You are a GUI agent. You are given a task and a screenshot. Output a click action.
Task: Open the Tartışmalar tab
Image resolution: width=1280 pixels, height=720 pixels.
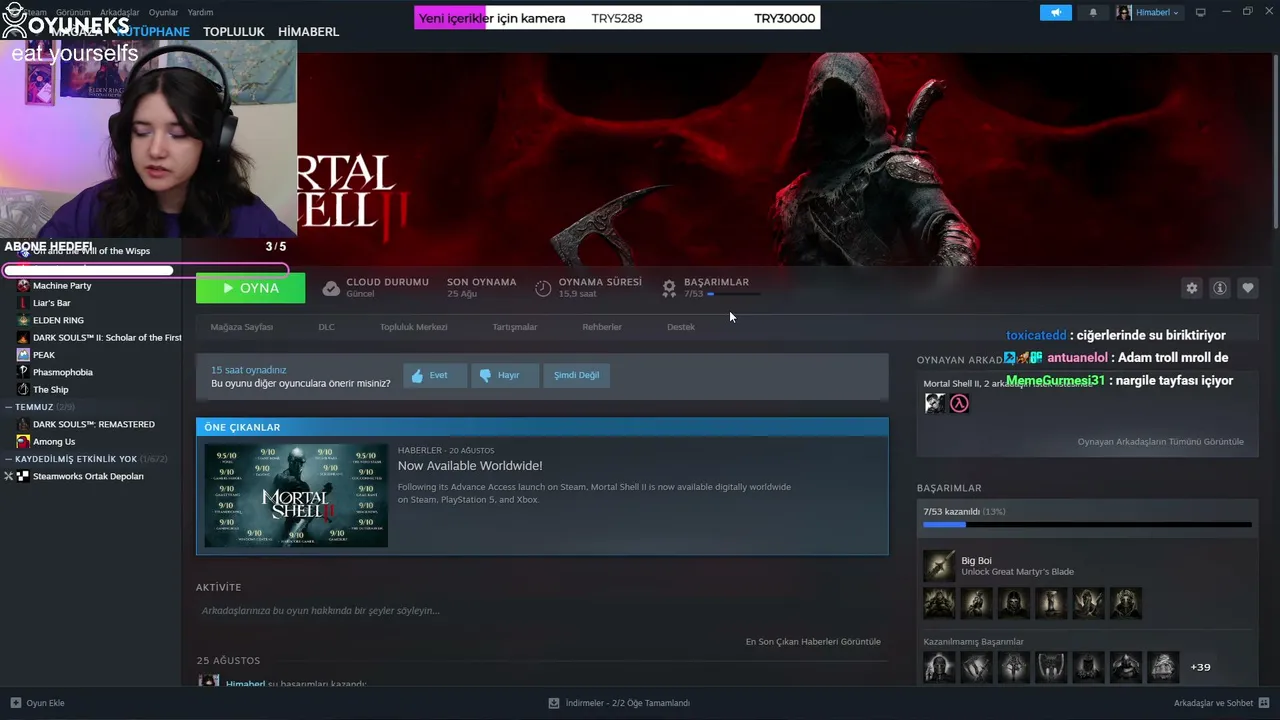pyautogui.click(x=515, y=327)
